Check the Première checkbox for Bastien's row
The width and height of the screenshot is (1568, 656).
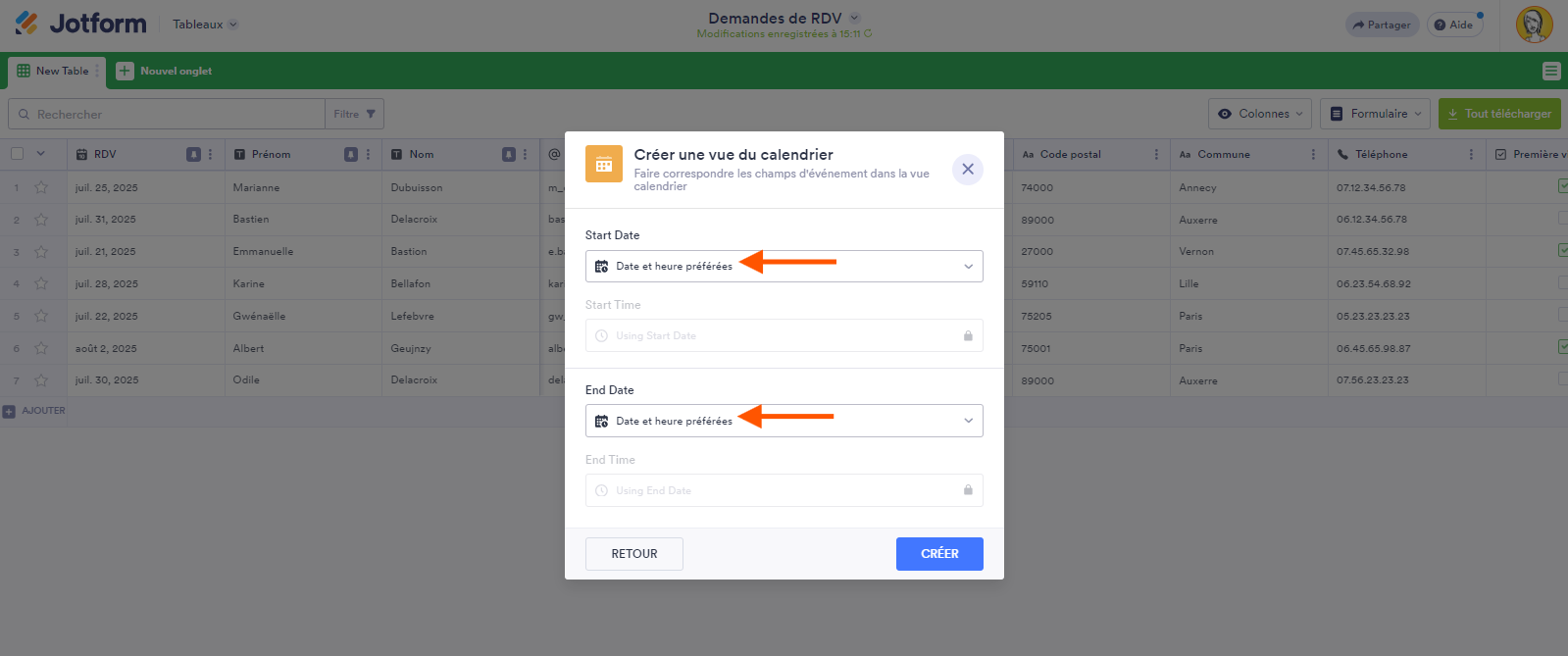1562,219
